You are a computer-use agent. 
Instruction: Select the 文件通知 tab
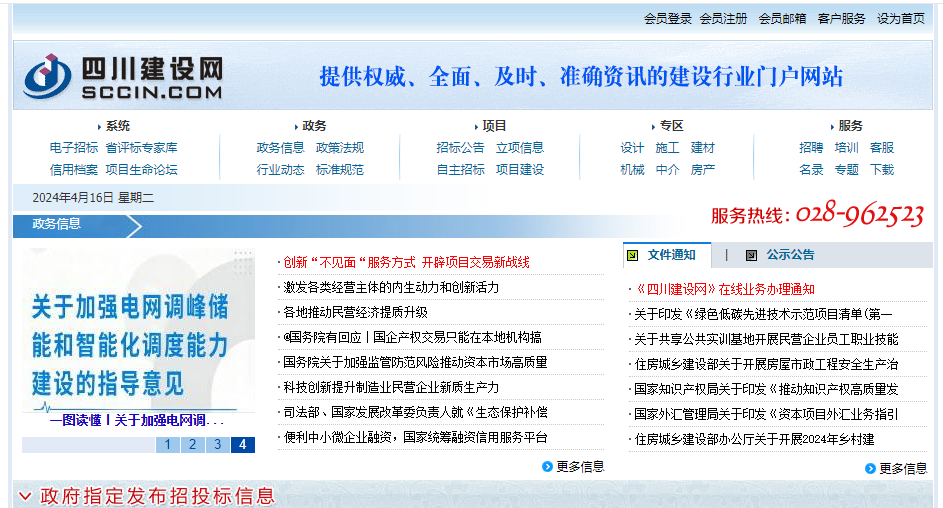(x=671, y=255)
